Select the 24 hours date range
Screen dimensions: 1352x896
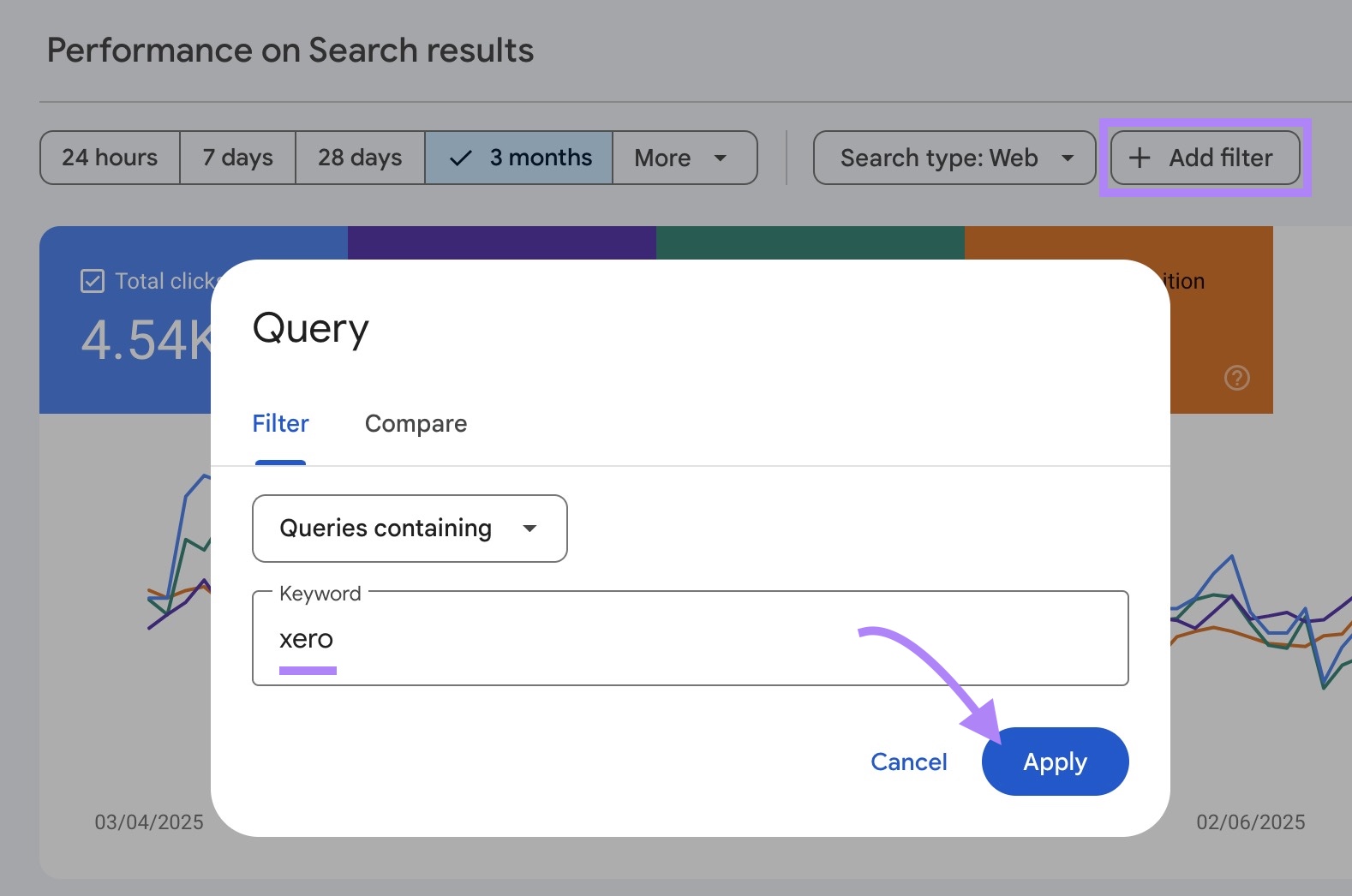110,158
